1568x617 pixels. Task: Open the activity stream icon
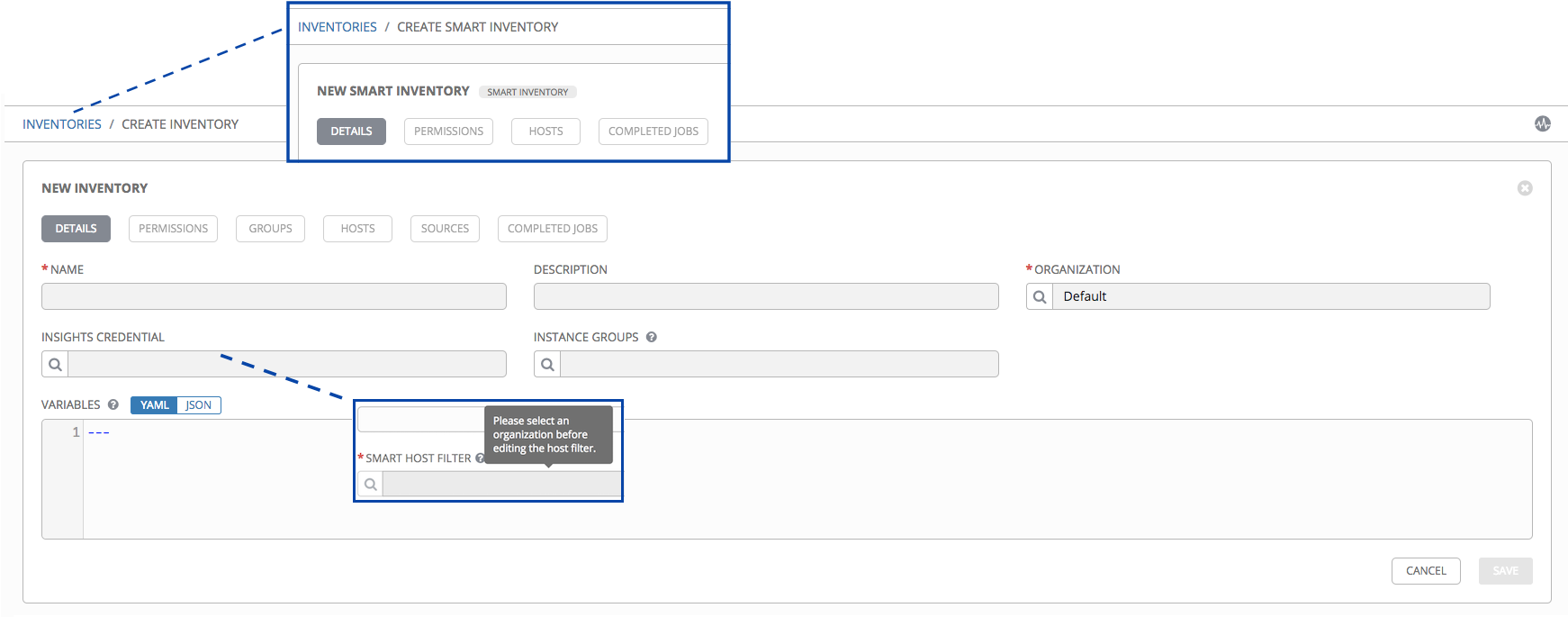pos(1543,123)
